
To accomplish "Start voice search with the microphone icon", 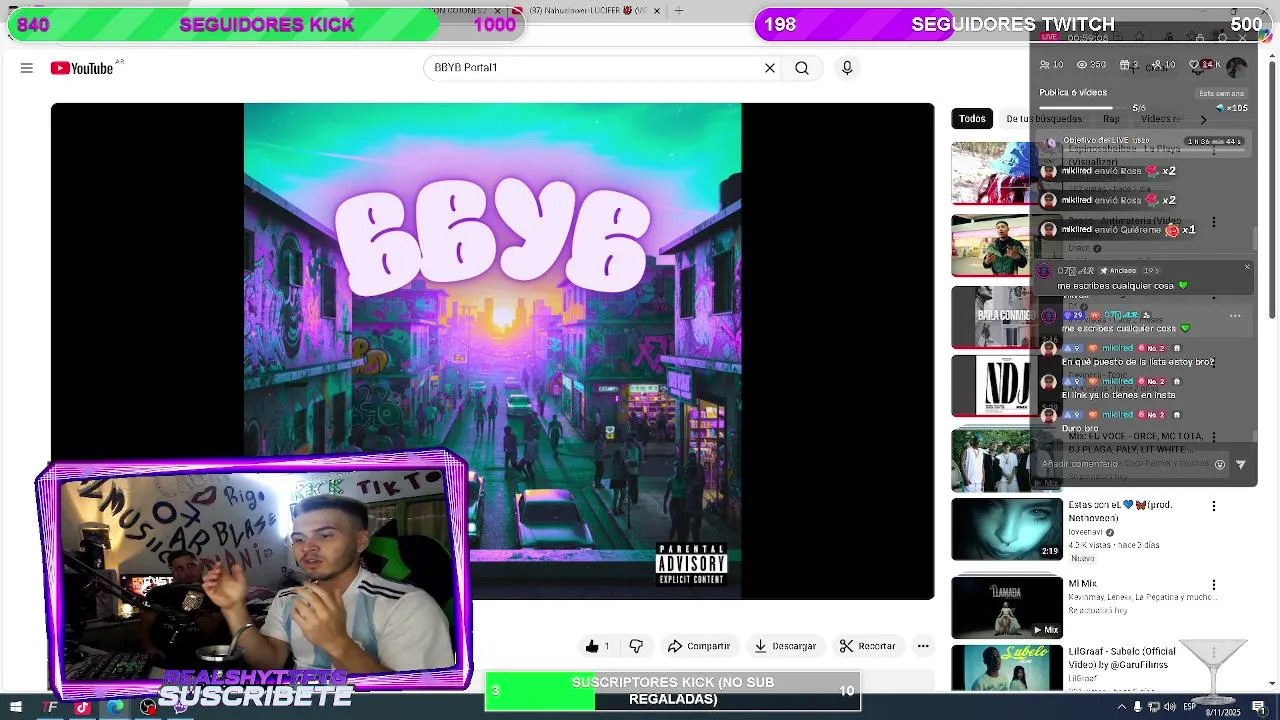I will (x=847, y=68).
